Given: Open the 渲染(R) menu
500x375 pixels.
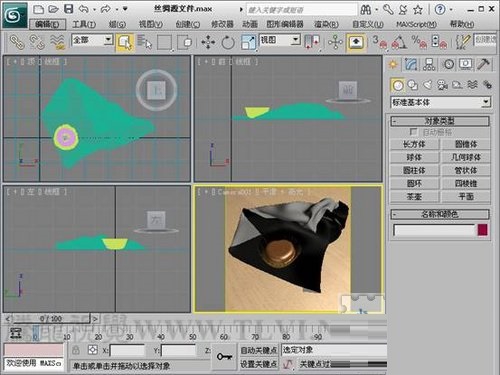Looking at the screenshot, I should coord(327,24).
